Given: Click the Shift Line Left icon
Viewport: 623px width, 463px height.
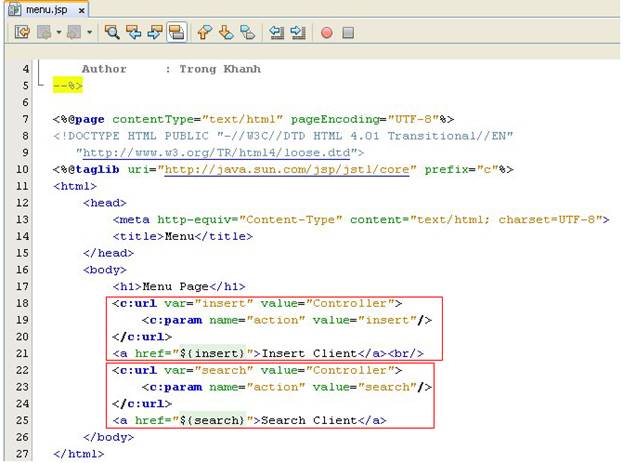Looking at the screenshot, I should tap(277, 32).
